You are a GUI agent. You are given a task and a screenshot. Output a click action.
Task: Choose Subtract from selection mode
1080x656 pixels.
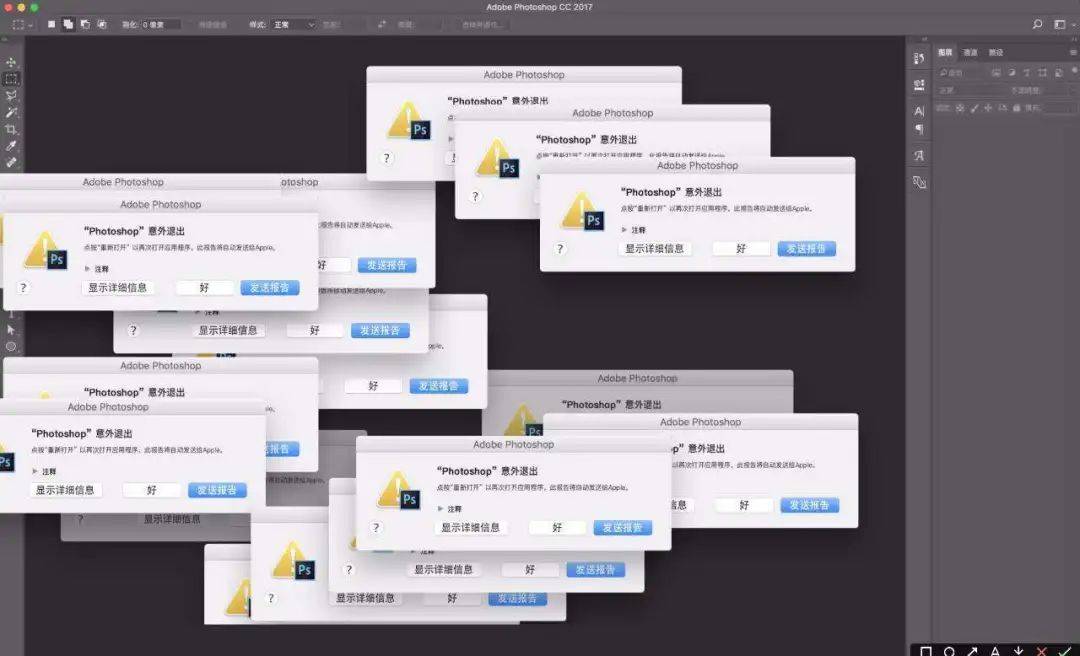coord(85,24)
